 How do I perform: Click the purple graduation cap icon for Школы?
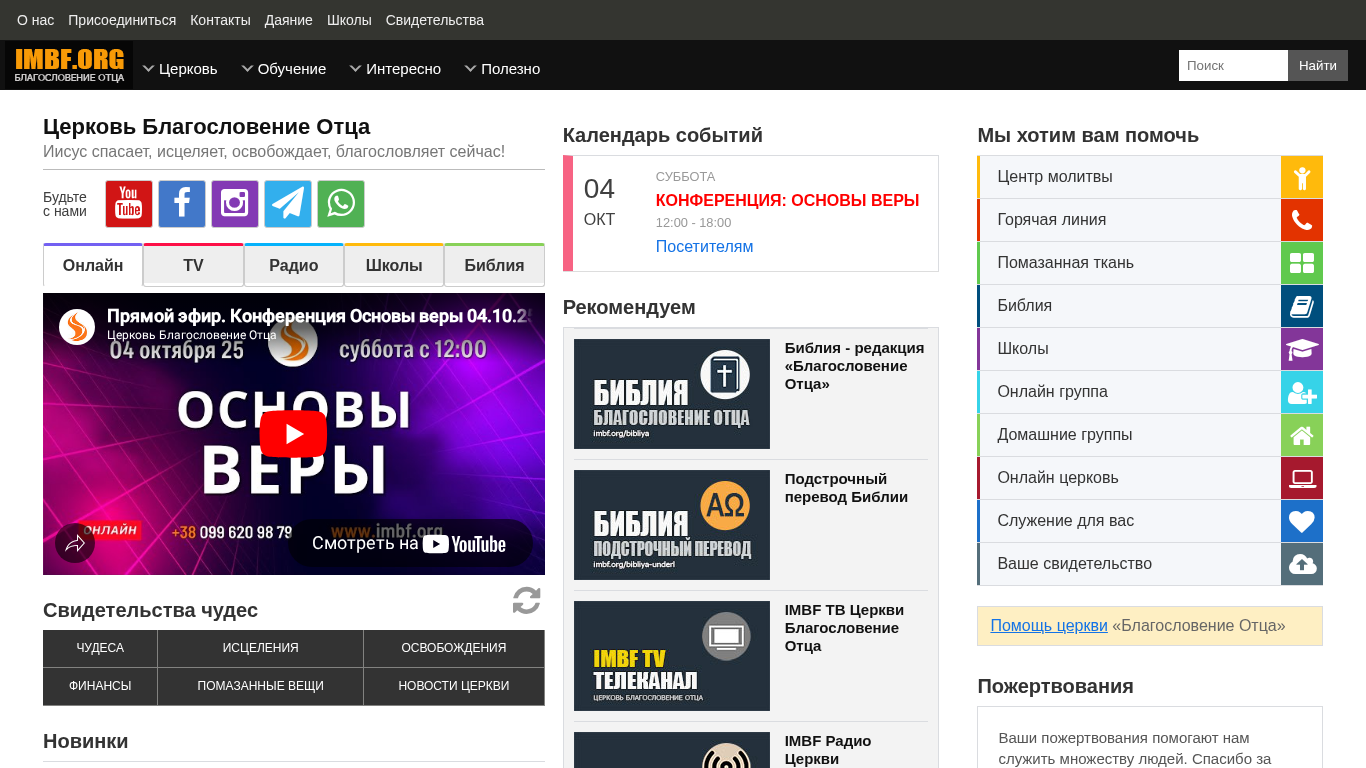[x=1302, y=349]
